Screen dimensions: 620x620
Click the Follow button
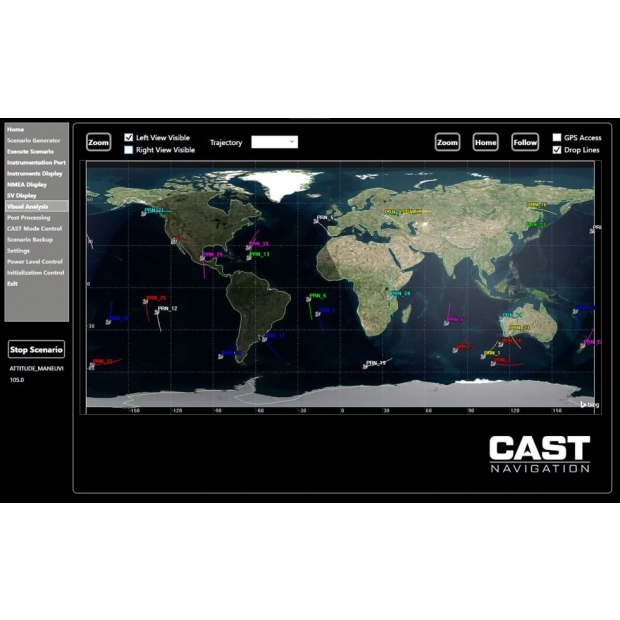click(525, 143)
